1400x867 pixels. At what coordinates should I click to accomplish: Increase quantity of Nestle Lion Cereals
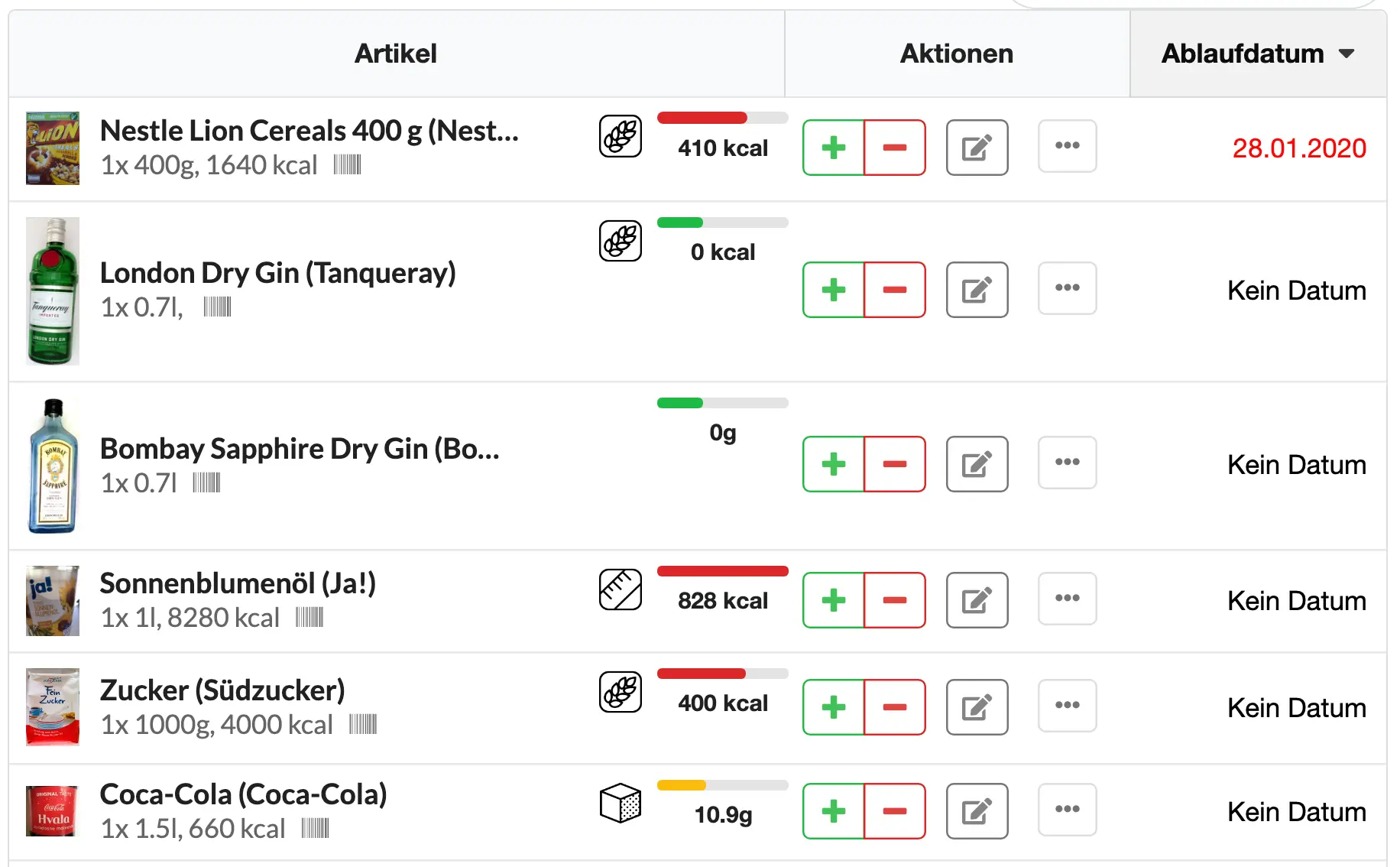pyautogui.click(x=834, y=148)
